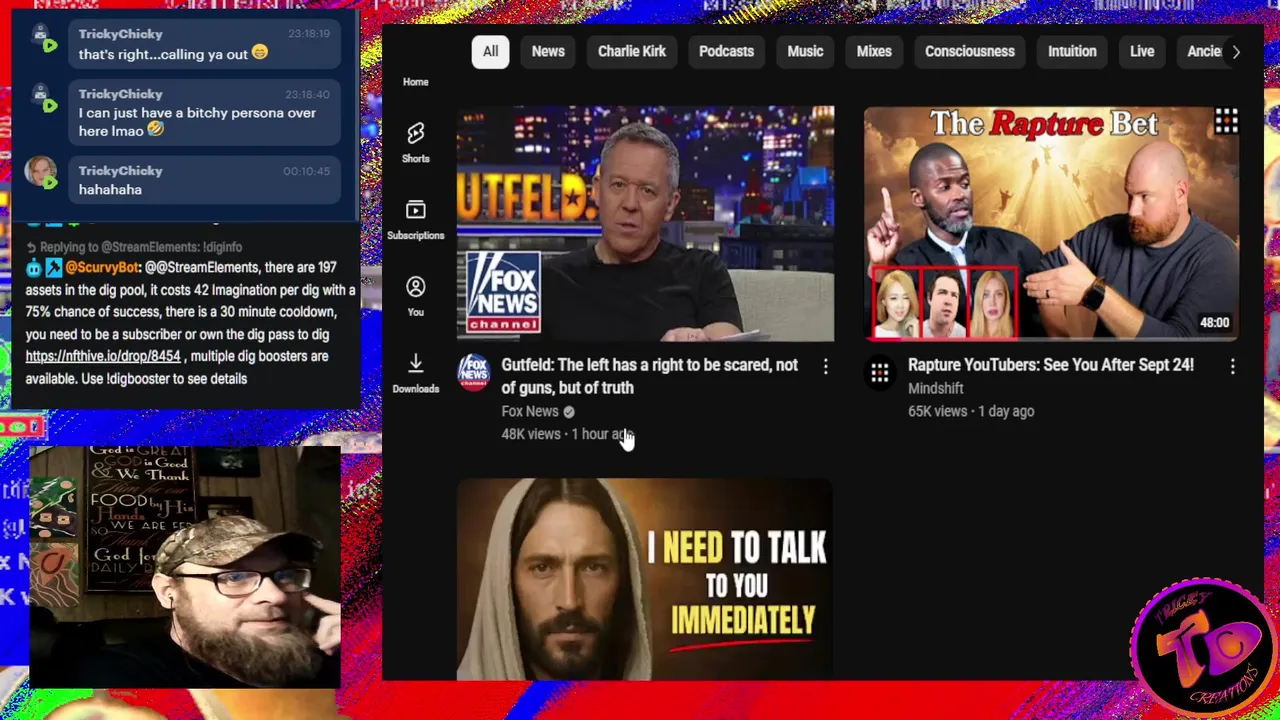Viewport: 1280px width, 720px height.
Task: Open the You profile sidebar icon
Action: (415, 297)
